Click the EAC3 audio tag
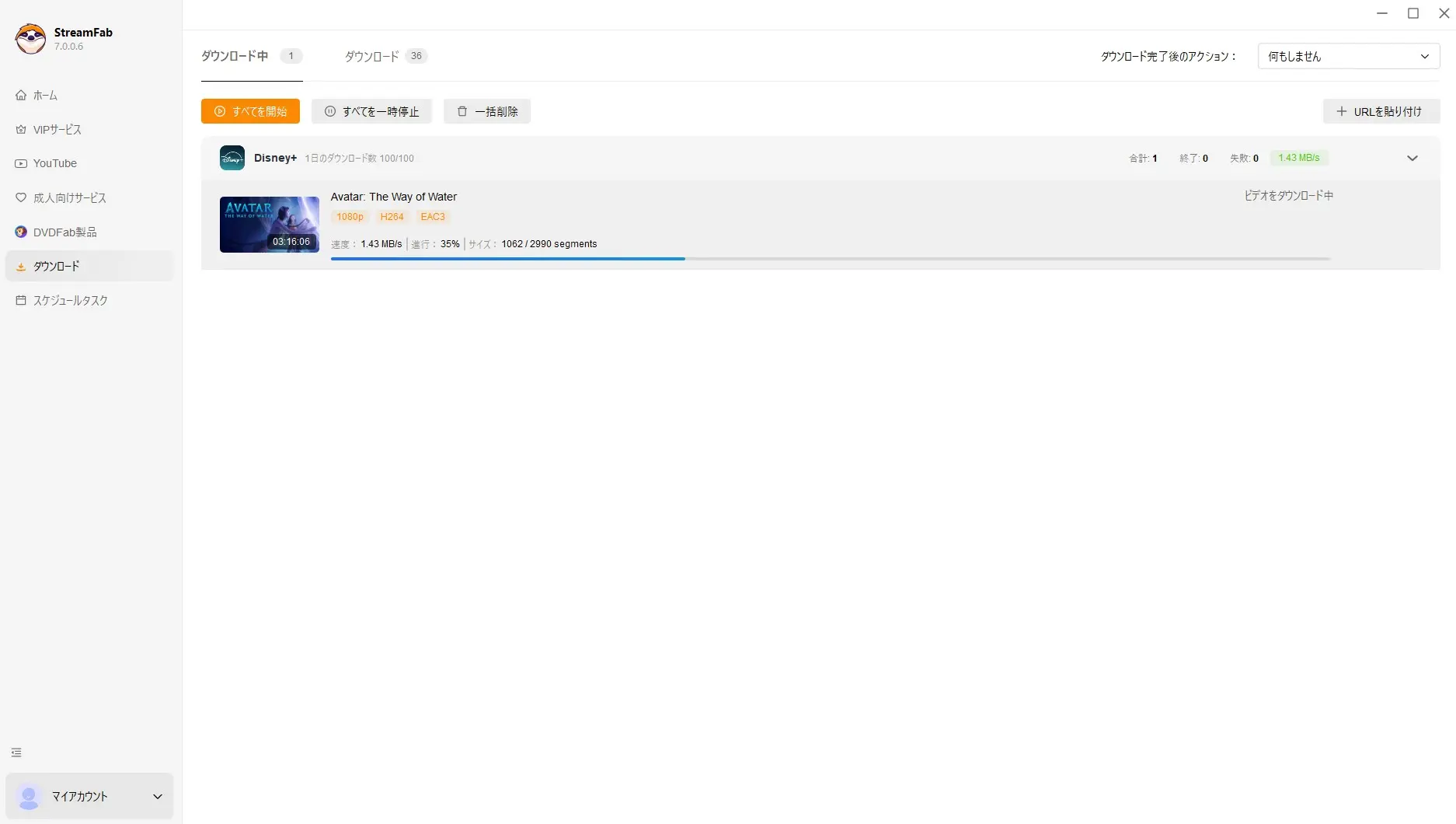 tap(433, 217)
